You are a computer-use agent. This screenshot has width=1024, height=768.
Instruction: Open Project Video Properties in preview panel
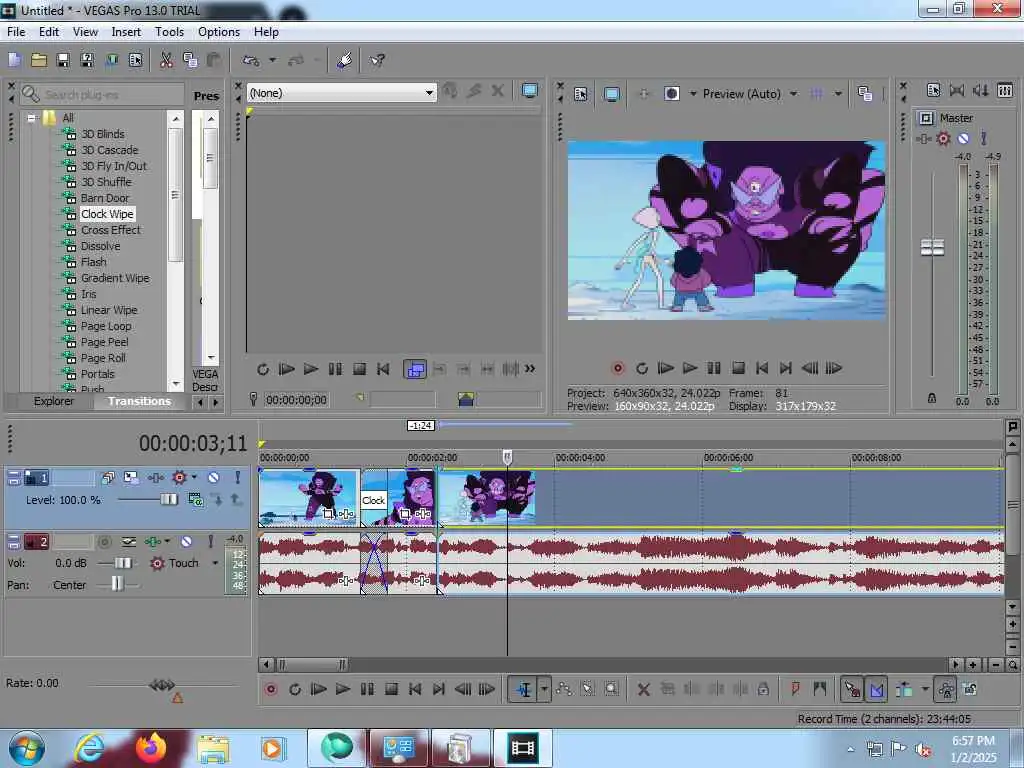tap(581, 94)
